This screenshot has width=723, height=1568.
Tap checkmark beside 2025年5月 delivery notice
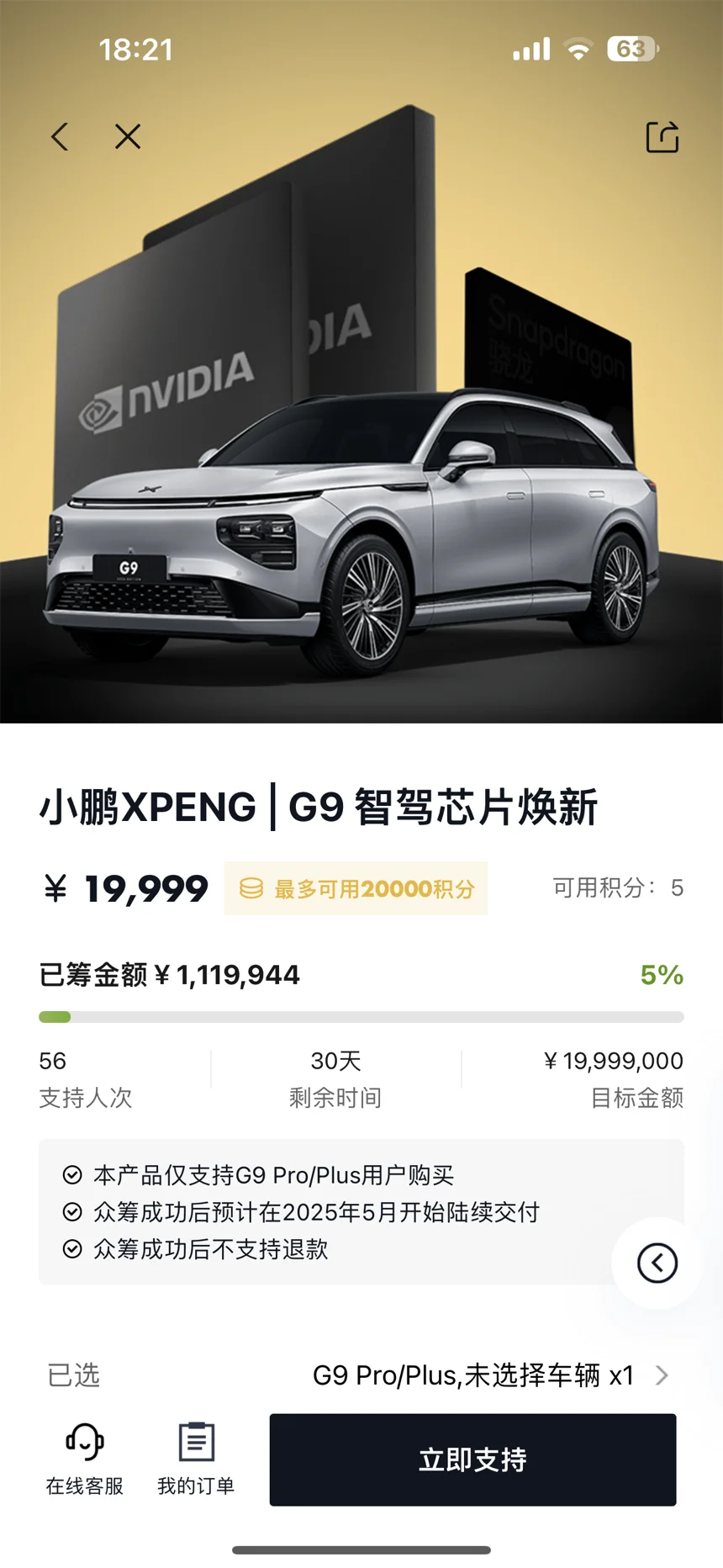tap(72, 1212)
